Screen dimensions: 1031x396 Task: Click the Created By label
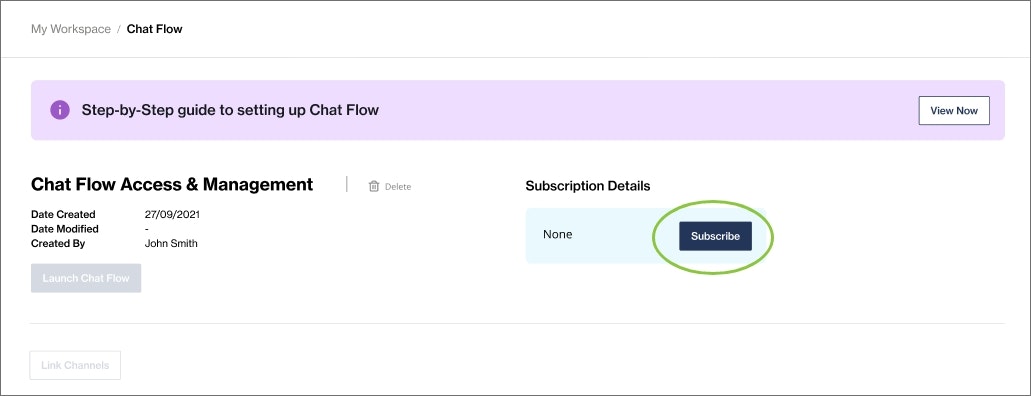point(58,243)
